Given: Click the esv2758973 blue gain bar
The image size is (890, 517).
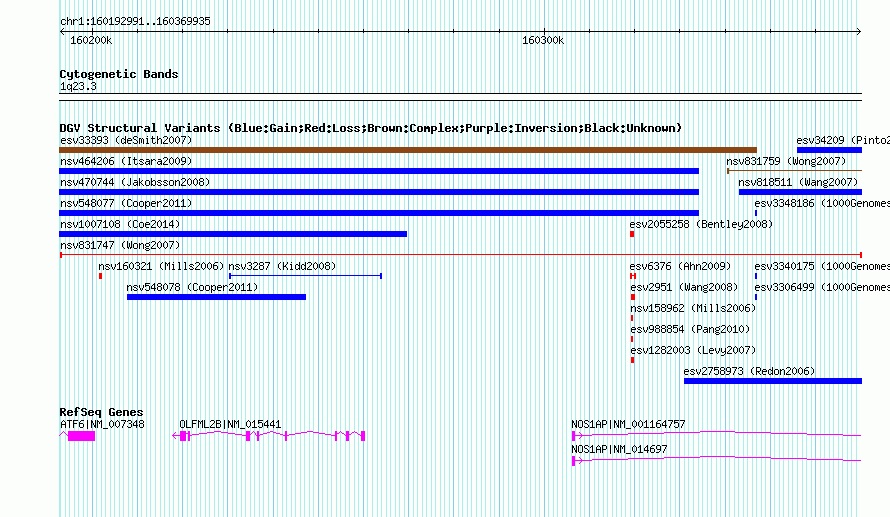Looking at the screenshot, I should (x=773, y=381).
